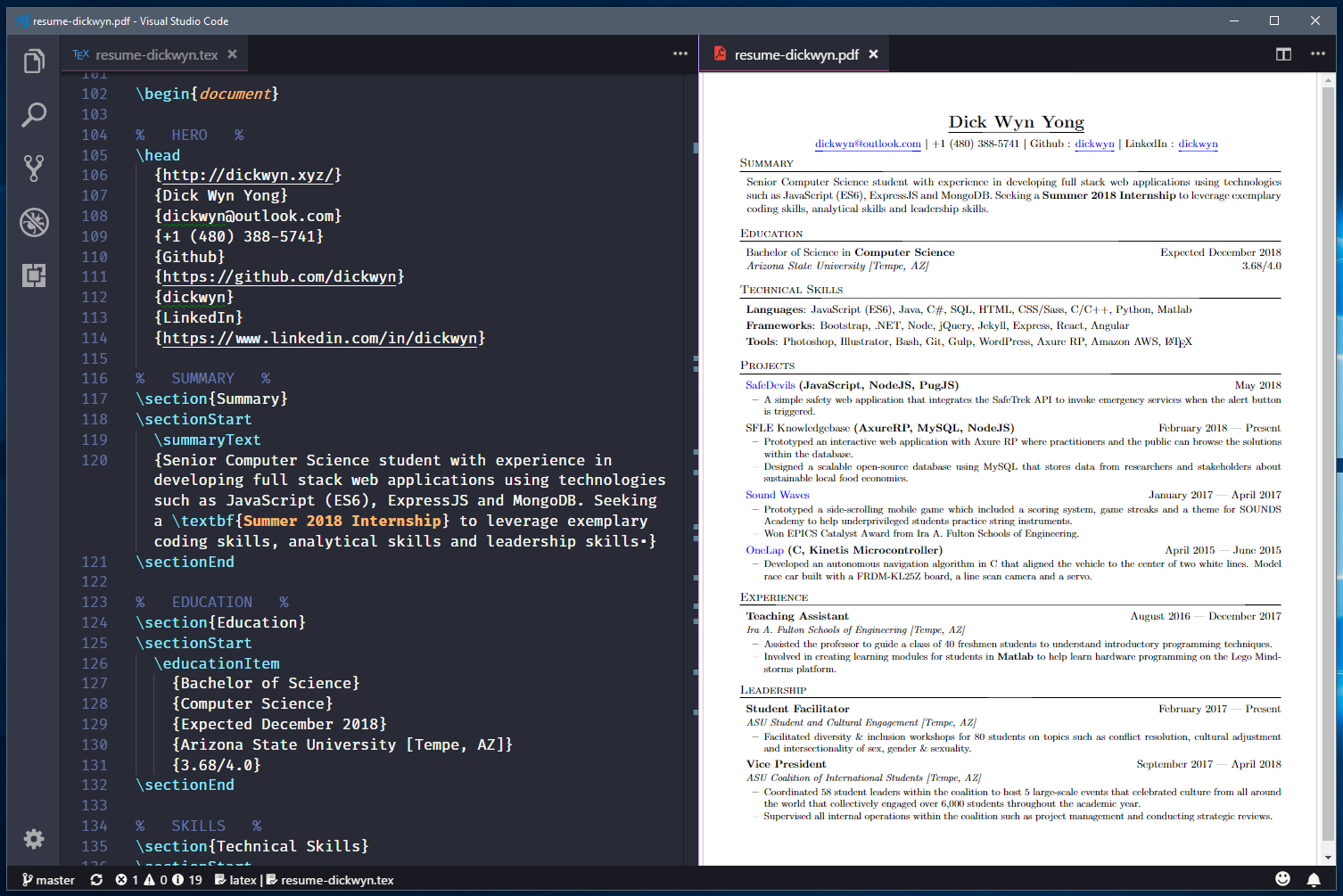Open the Debug view in activity bar
Viewport: 1343px width, 896px height.
pos(34,222)
